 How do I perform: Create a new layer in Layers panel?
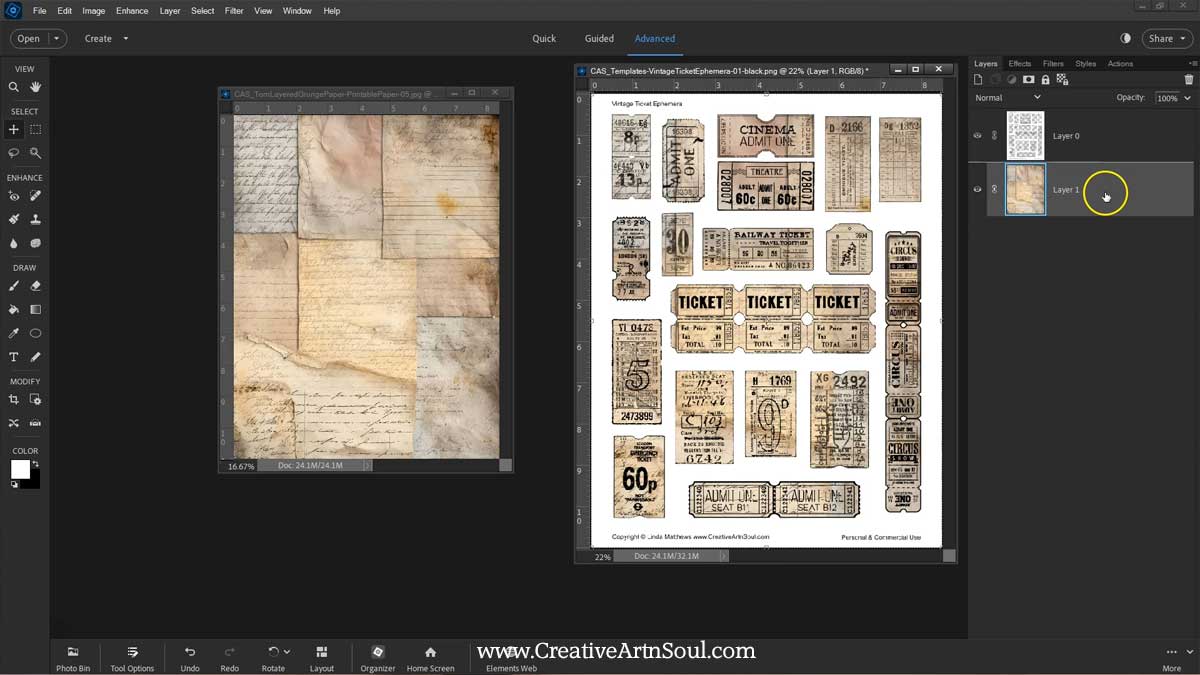pos(979,80)
